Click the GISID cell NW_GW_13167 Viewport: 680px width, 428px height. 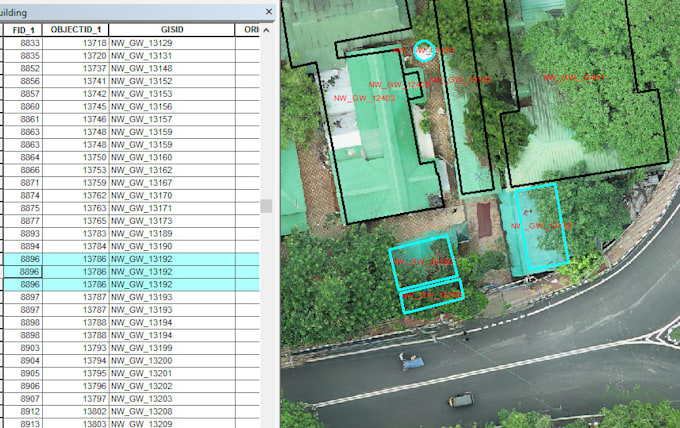click(x=172, y=183)
